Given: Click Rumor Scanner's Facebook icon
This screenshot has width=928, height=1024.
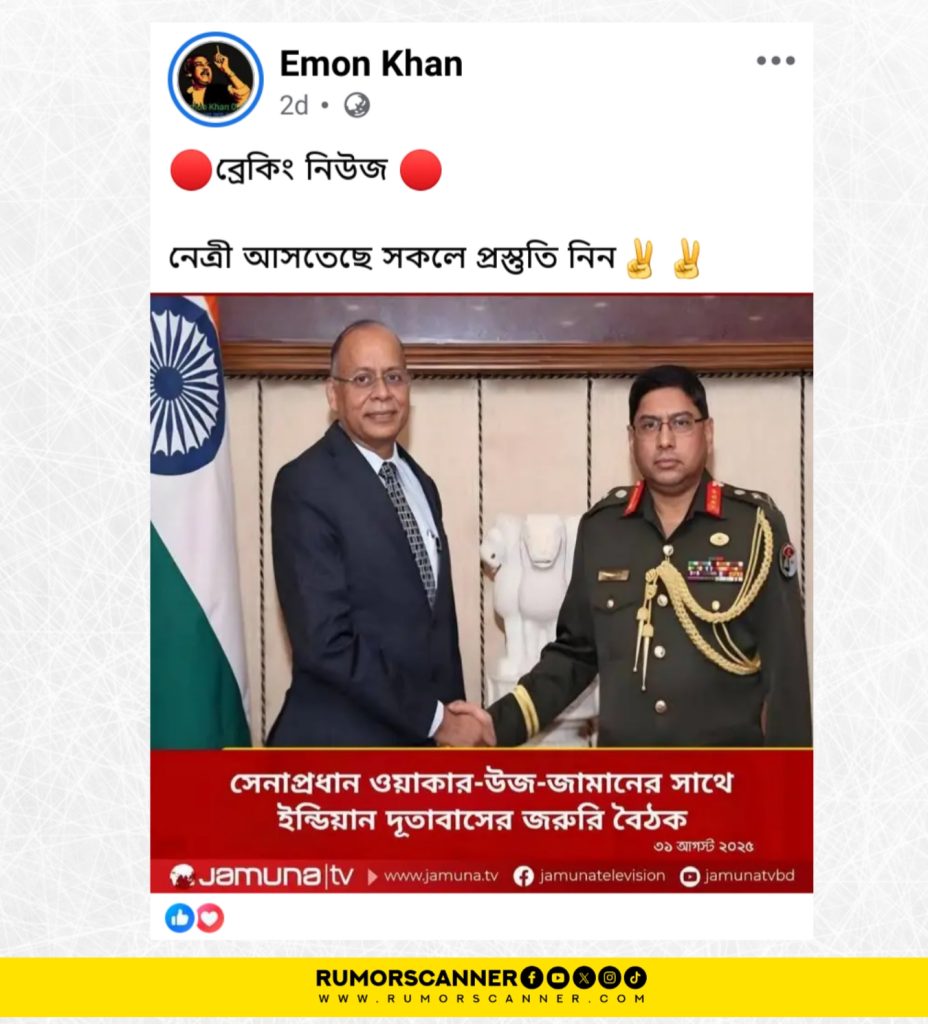Looking at the screenshot, I should (532, 978).
